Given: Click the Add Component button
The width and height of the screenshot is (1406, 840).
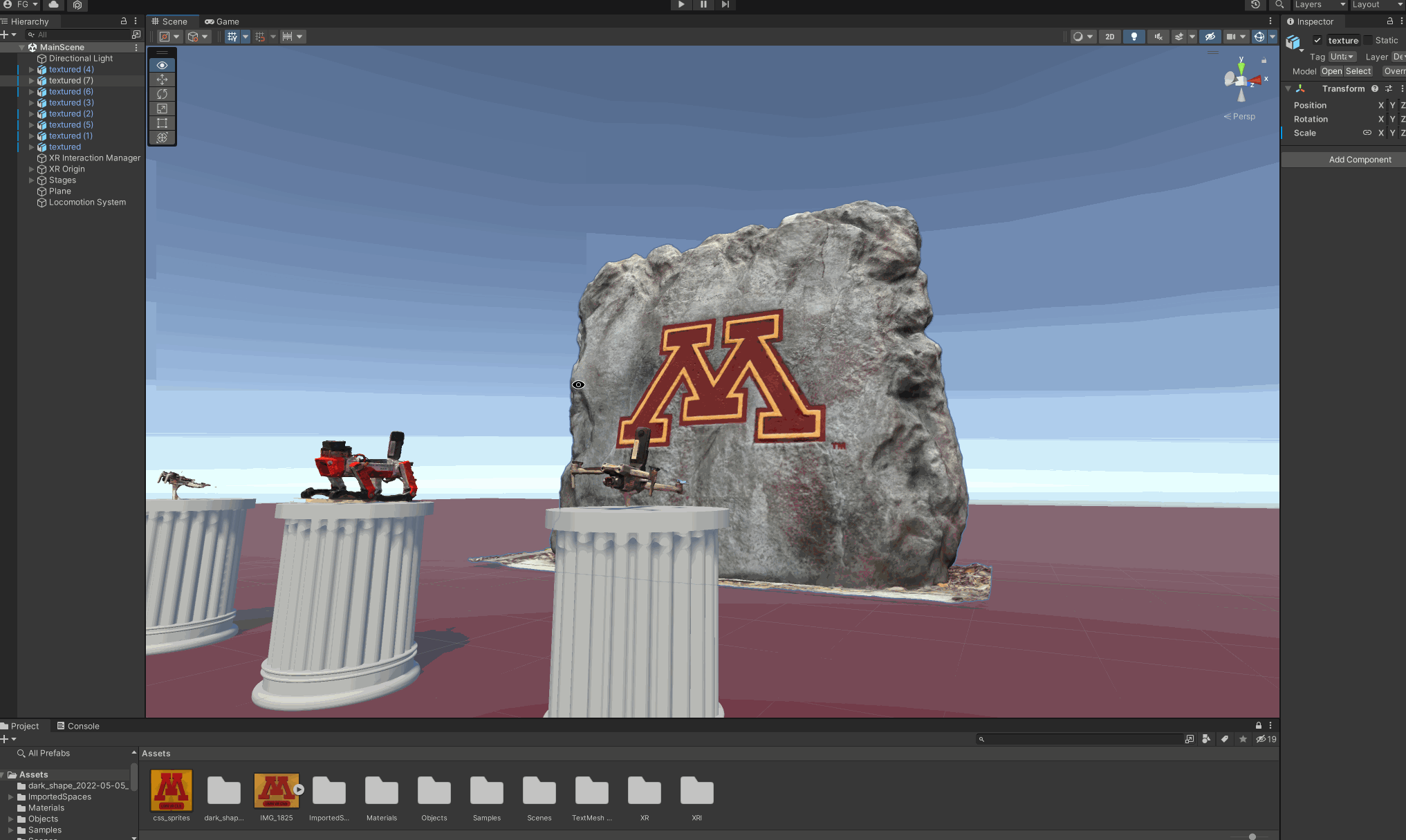Looking at the screenshot, I should tap(1359, 160).
